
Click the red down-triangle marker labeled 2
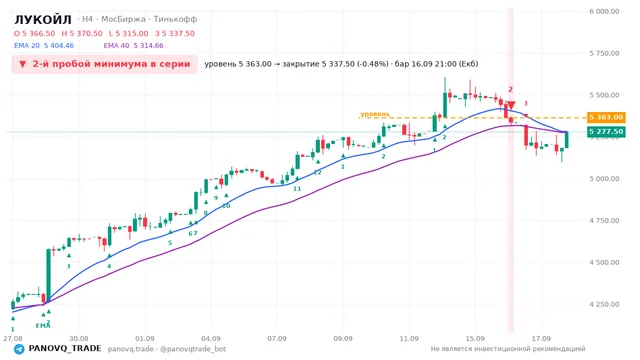click(511, 106)
